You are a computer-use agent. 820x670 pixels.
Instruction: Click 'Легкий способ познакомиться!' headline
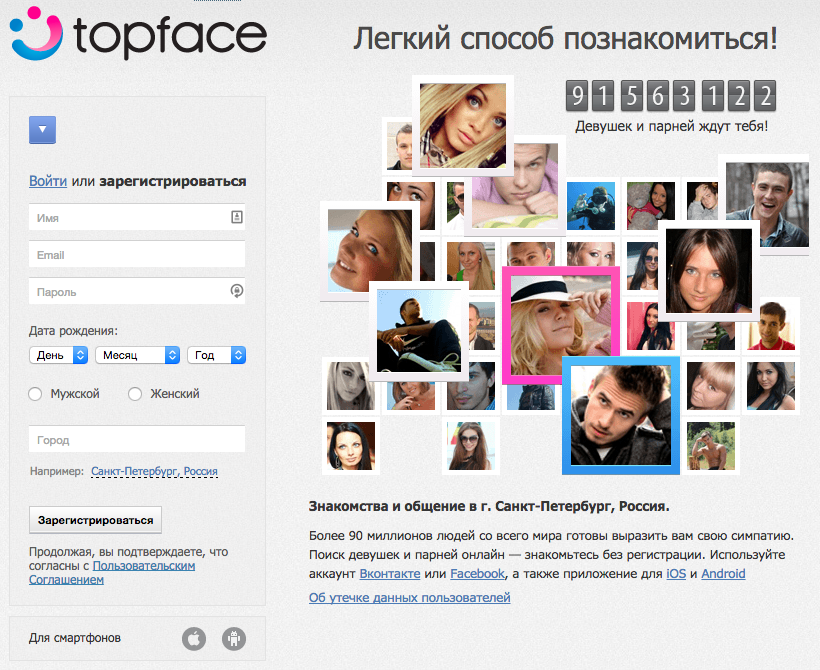566,38
